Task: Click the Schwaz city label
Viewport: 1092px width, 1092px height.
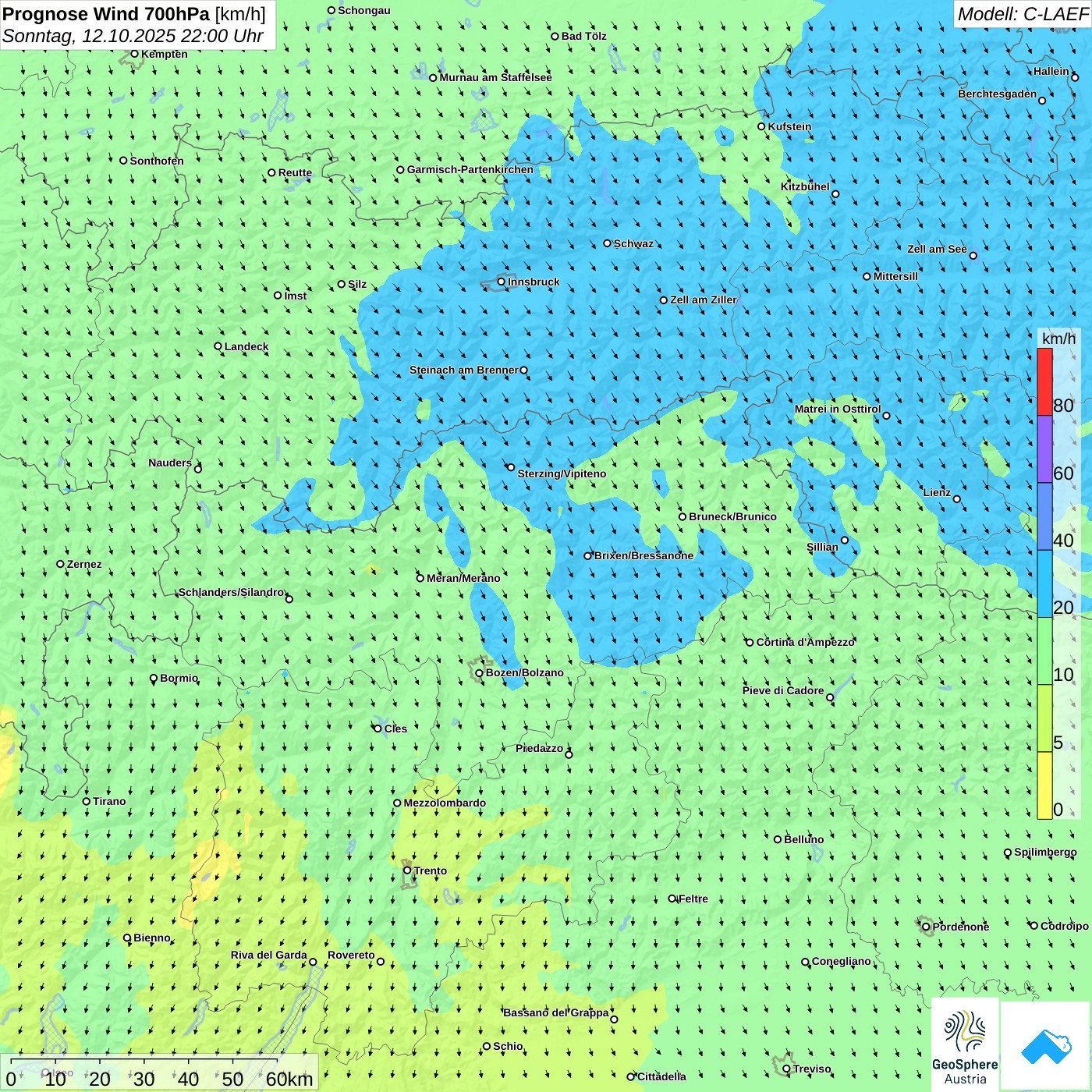Action: 633,243
